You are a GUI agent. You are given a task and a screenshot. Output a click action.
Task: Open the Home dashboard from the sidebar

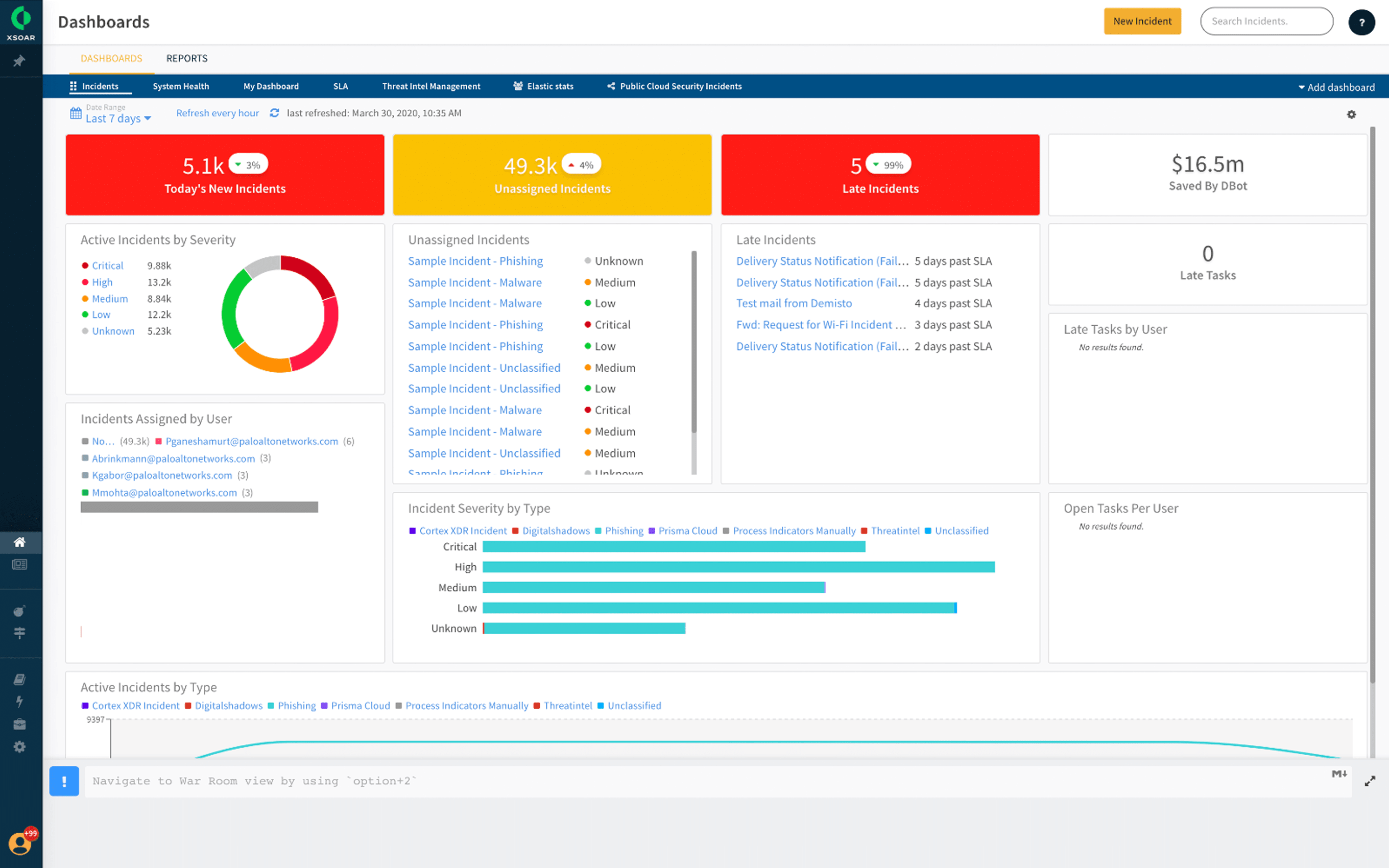tap(20, 542)
